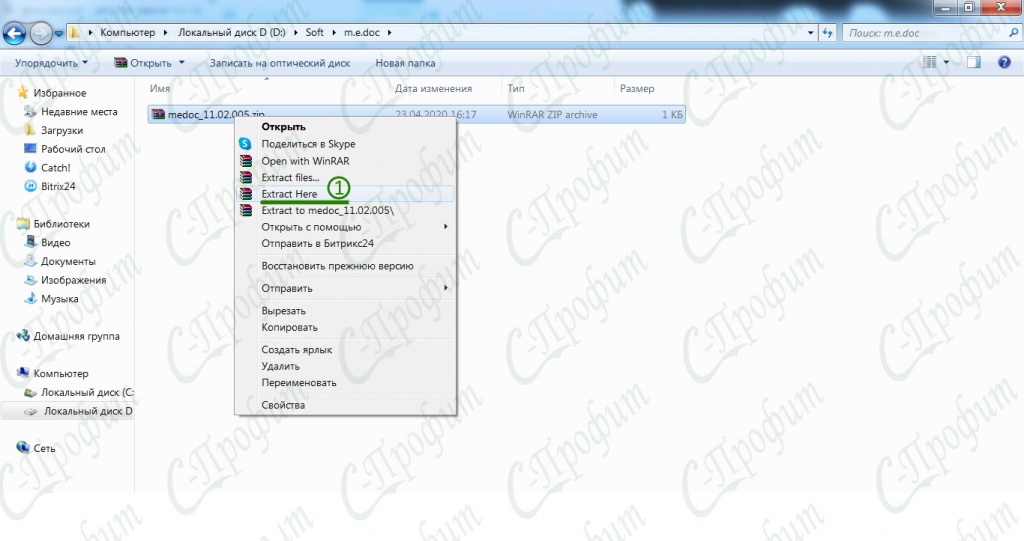Sort by the Имя column header
Viewport: 1024px width, 541px height.
(x=159, y=88)
